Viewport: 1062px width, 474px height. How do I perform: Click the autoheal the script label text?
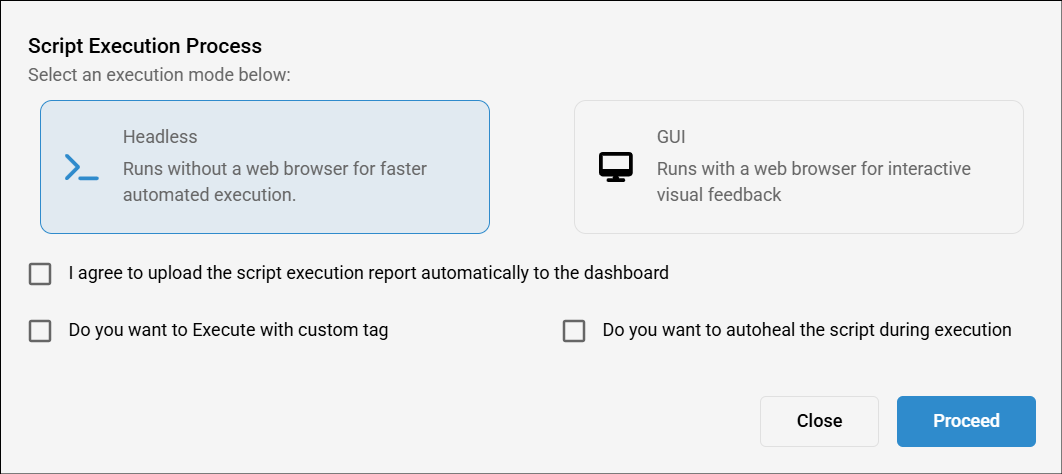tap(806, 329)
